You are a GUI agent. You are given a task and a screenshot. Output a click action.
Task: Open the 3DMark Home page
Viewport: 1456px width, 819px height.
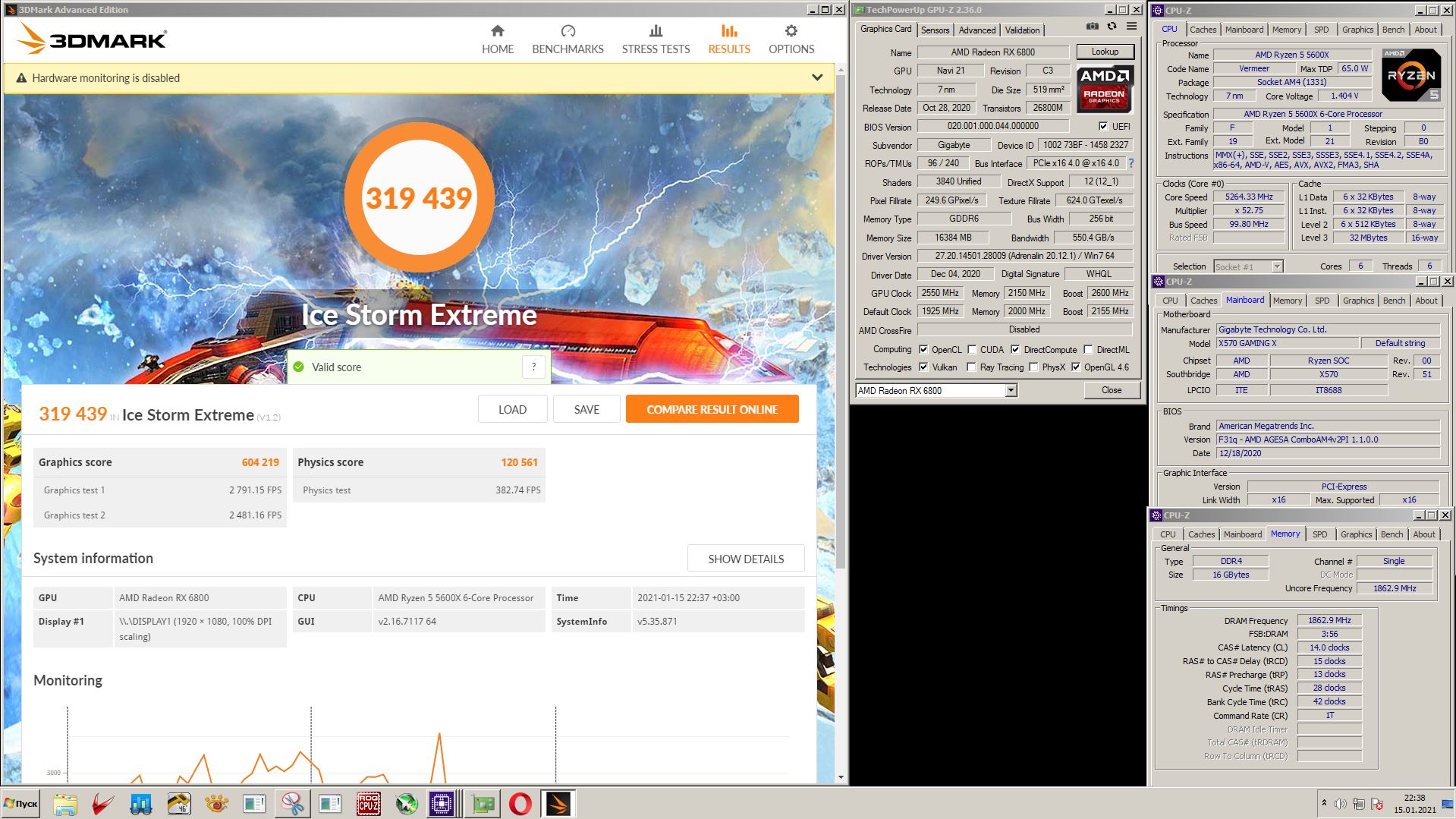[498, 39]
